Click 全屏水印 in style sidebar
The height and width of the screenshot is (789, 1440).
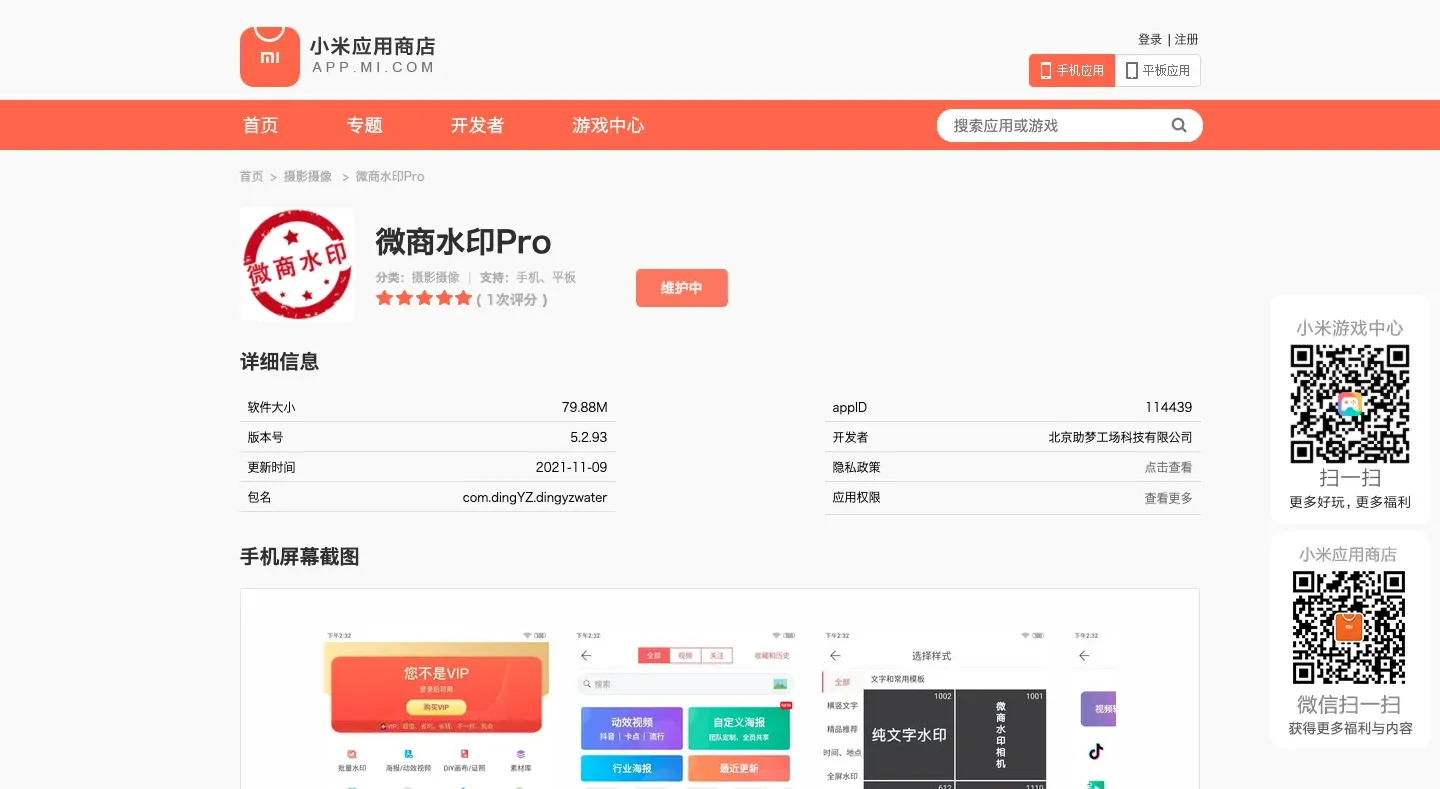[842, 776]
